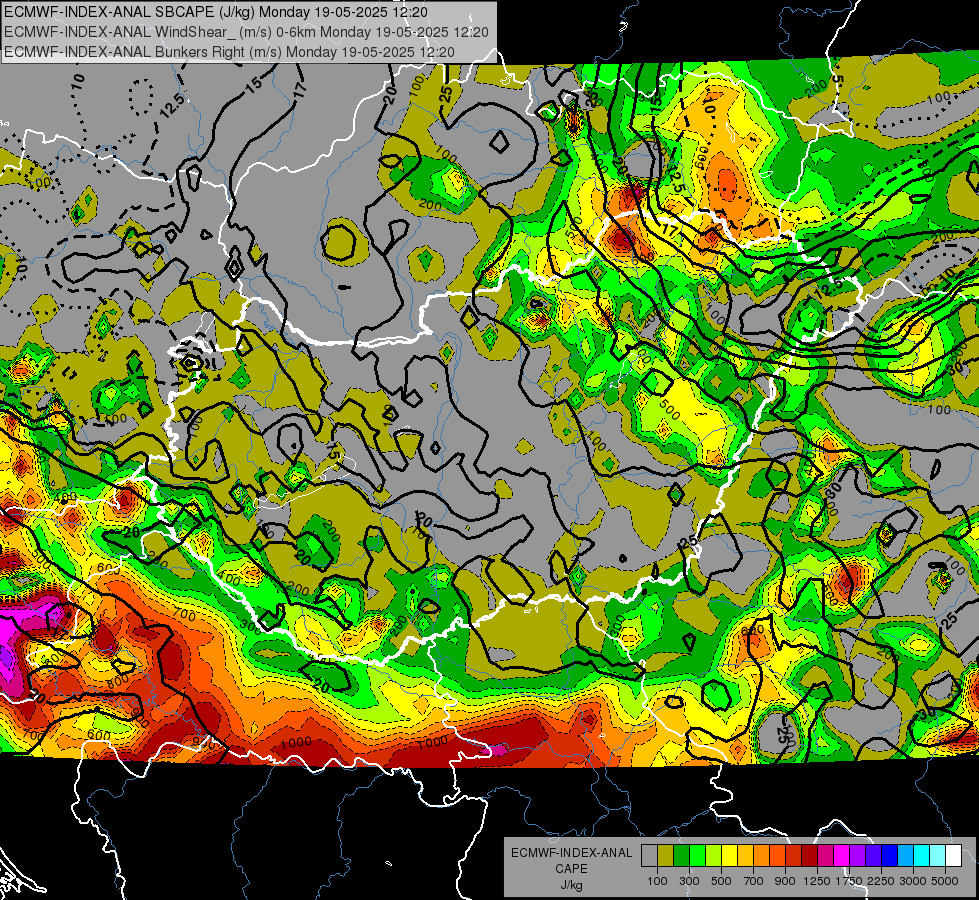Click the gray legend color swatch
This screenshot has width=979, height=900.
649,856
